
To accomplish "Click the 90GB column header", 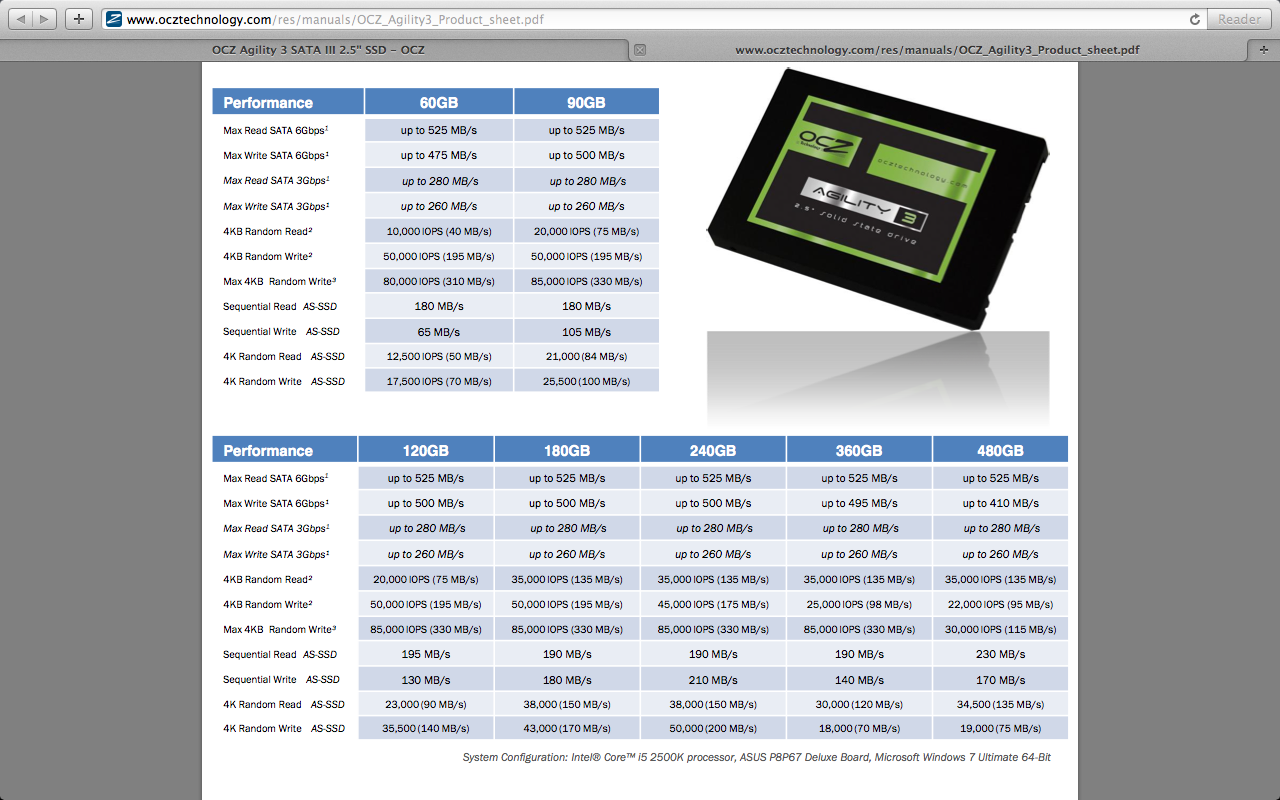I will point(586,102).
